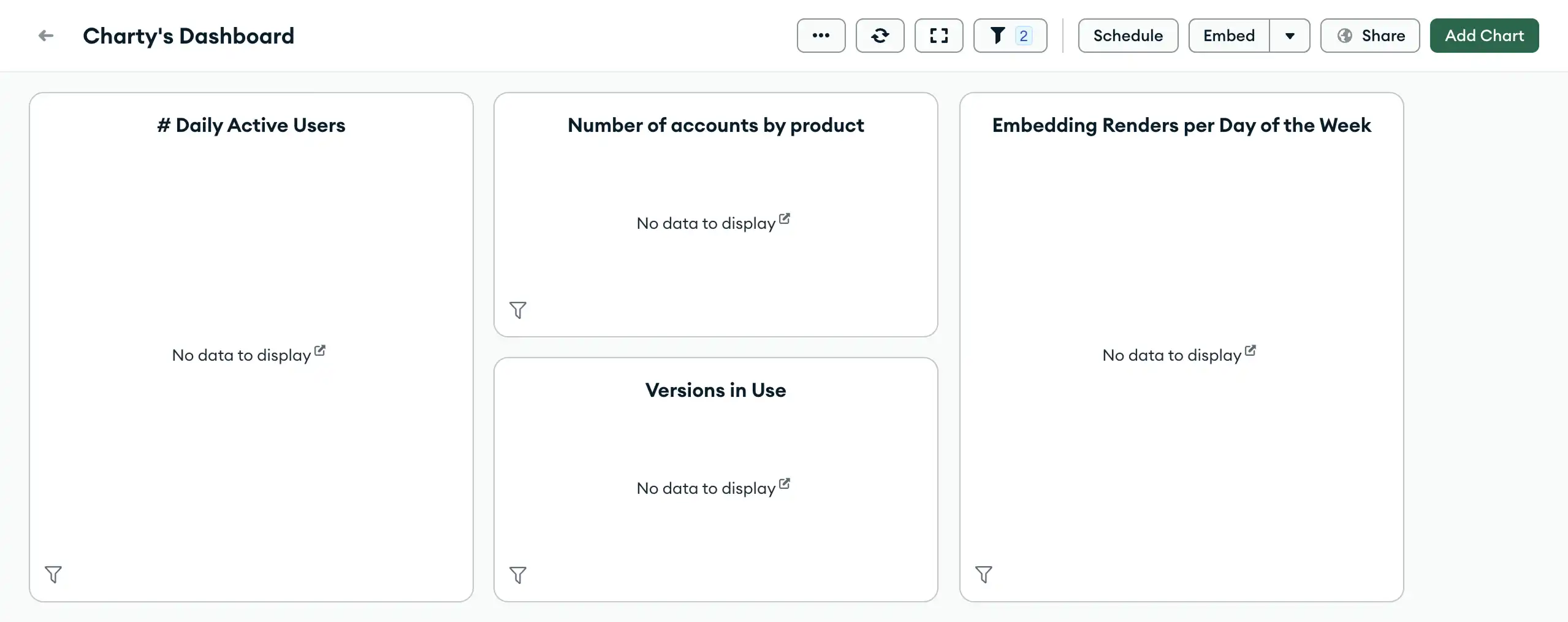Add a new chart to dashboard
The width and height of the screenshot is (1568, 622).
1484,36
